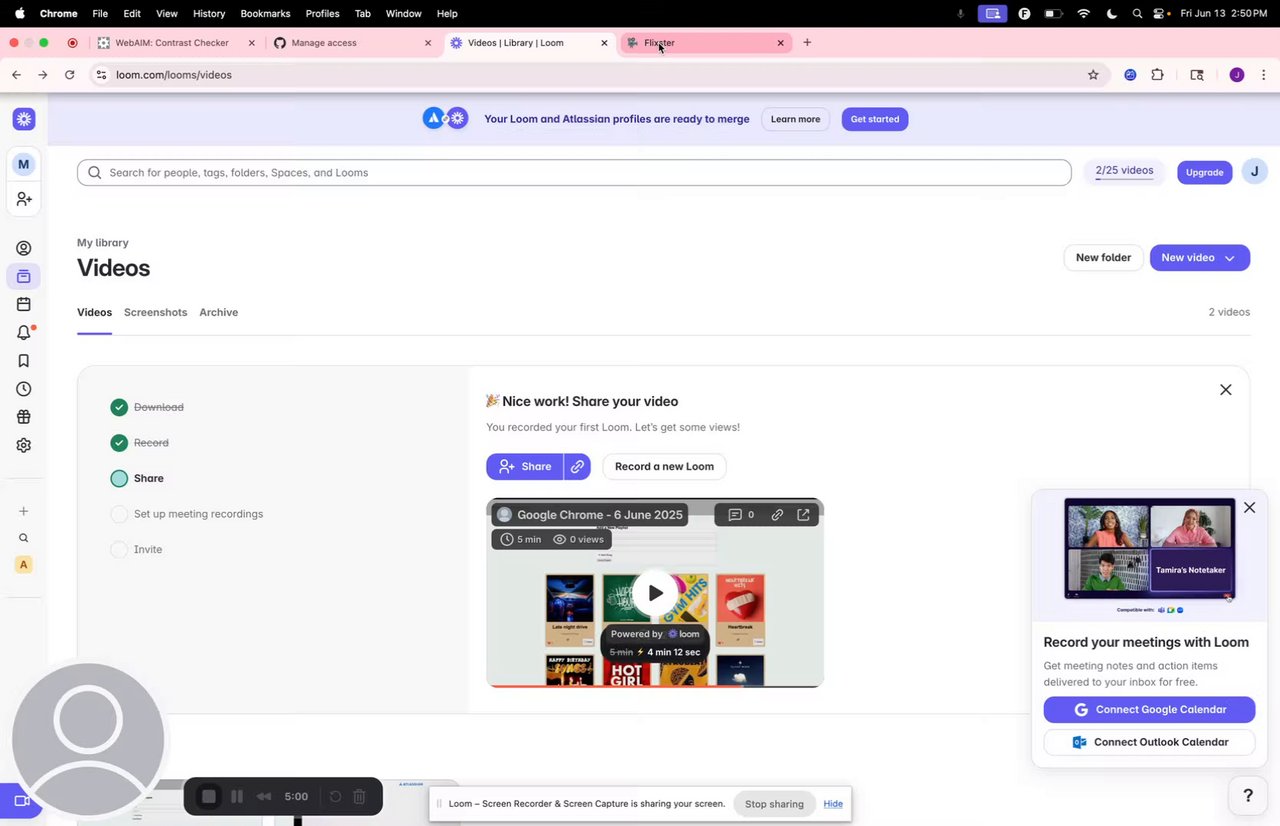
Task: Open the M workspace avatar
Action: tap(24, 164)
